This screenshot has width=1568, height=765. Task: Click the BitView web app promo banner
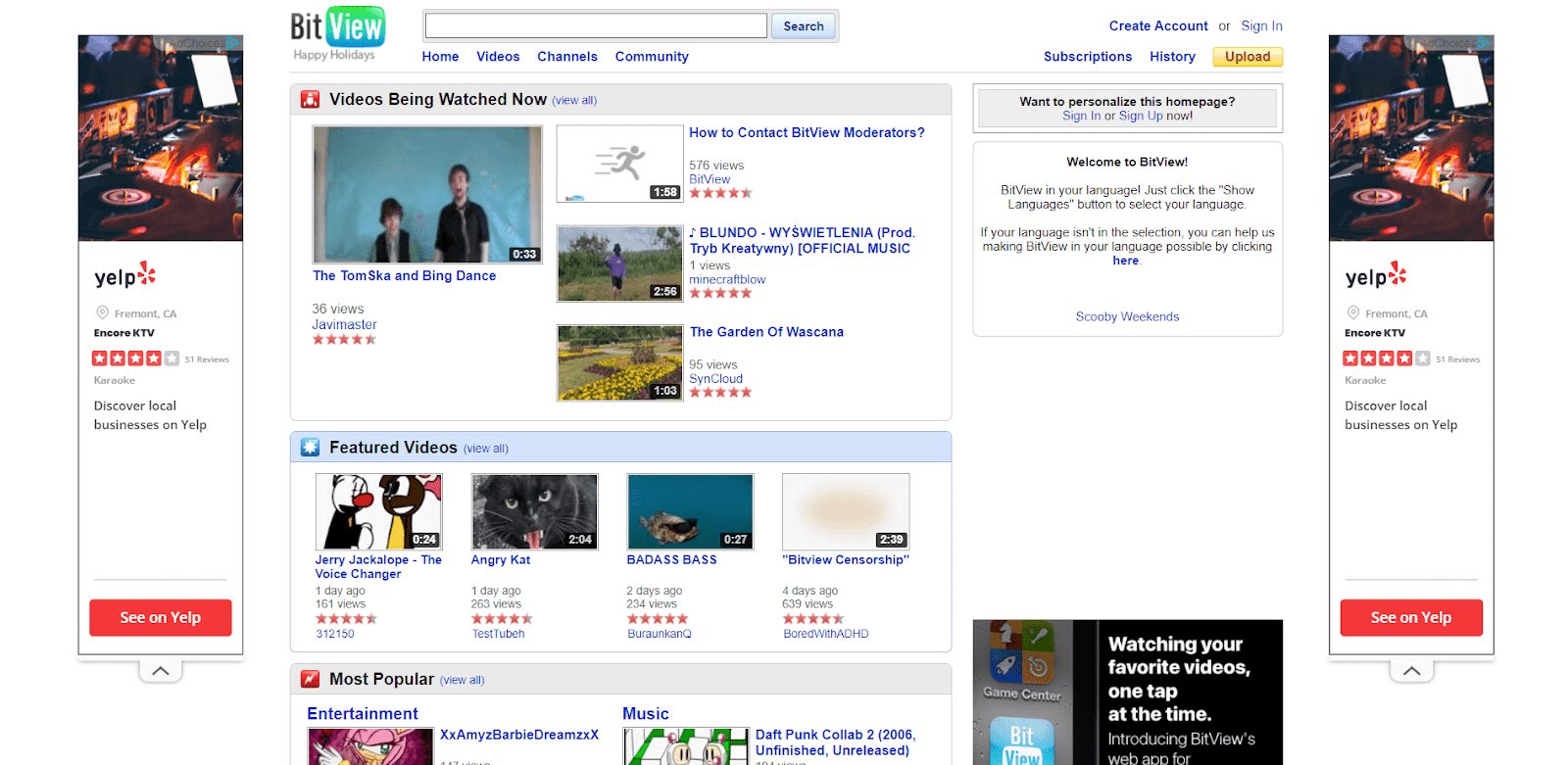click(1127, 693)
